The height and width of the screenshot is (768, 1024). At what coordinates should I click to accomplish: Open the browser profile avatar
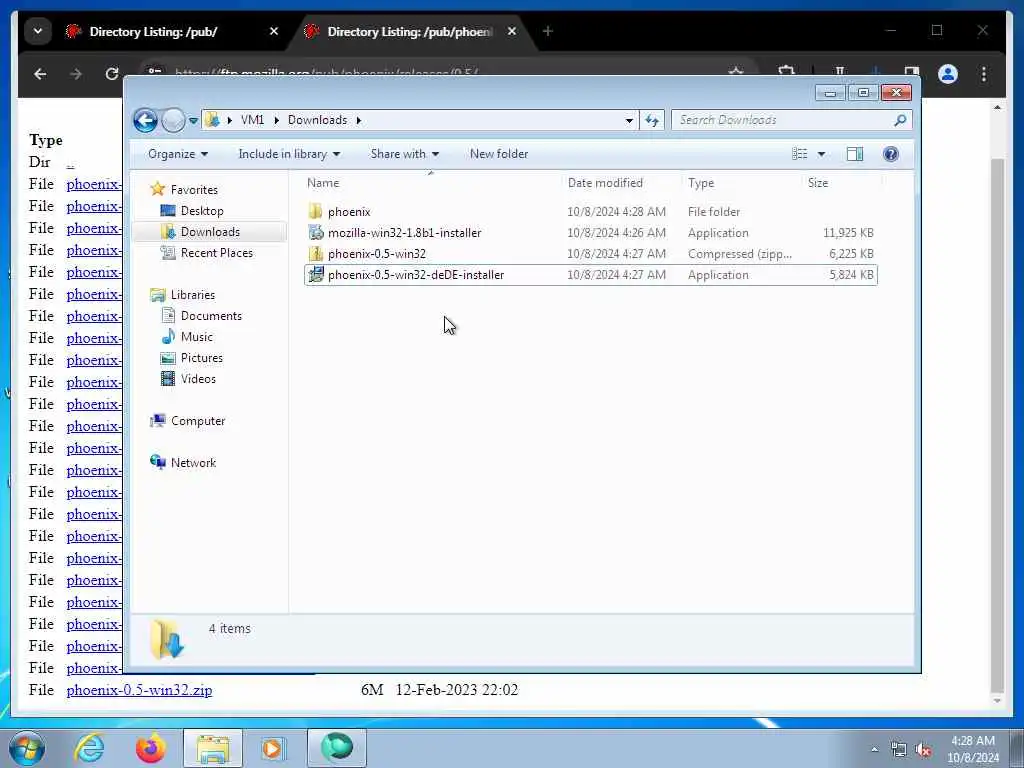coord(948,74)
